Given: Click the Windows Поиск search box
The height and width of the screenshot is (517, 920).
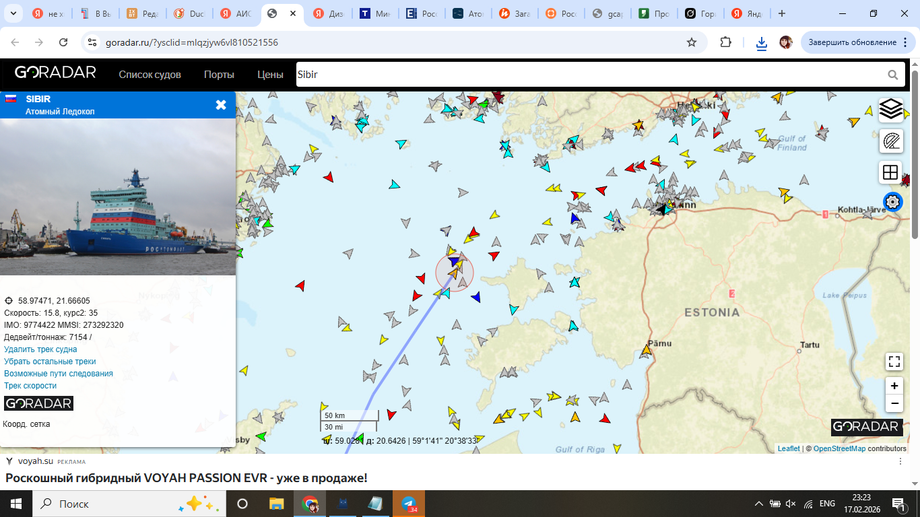Looking at the screenshot, I should [129, 504].
